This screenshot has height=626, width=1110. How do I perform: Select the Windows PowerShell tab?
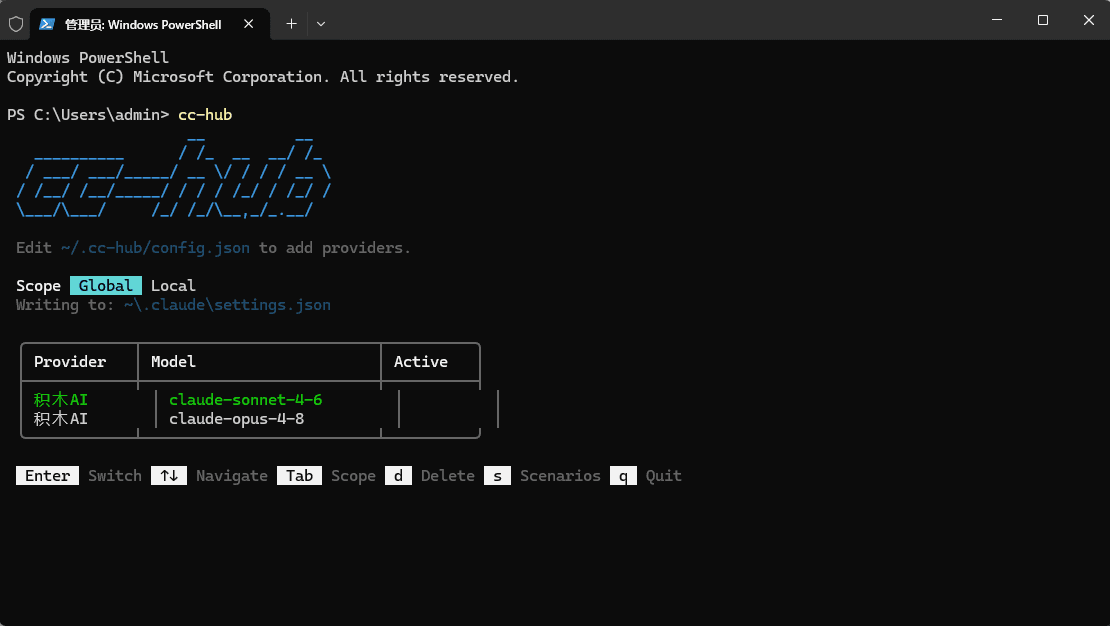pos(149,24)
